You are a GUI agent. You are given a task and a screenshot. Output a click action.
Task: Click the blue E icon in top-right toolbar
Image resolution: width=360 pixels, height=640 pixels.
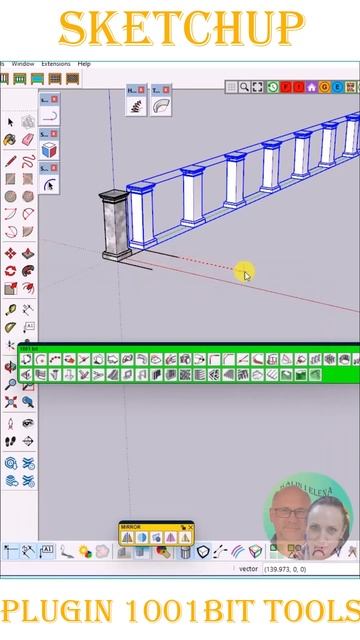pyautogui.click(x=337, y=87)
